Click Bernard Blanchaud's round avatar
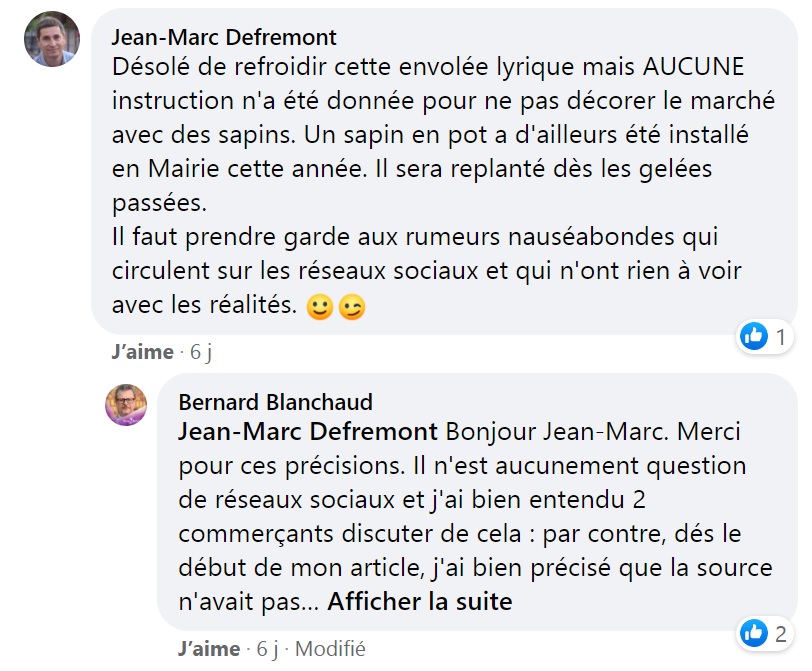This screenshot has width=812, height=671. 127,404
